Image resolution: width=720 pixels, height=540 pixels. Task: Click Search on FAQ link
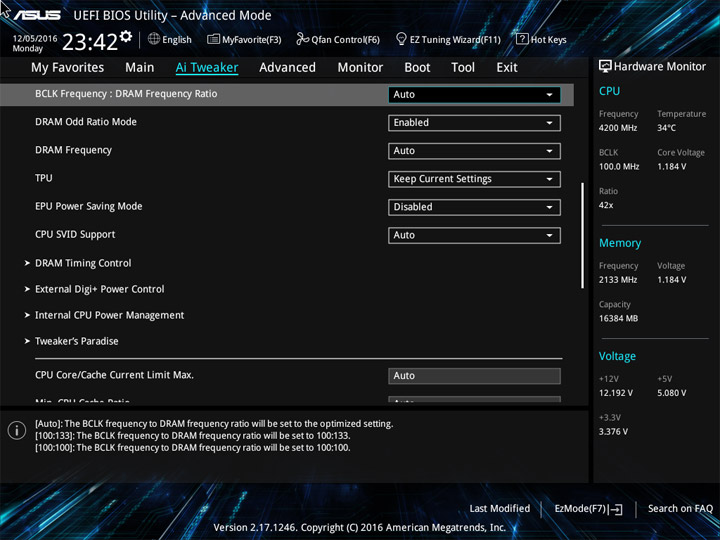(680, 509)
